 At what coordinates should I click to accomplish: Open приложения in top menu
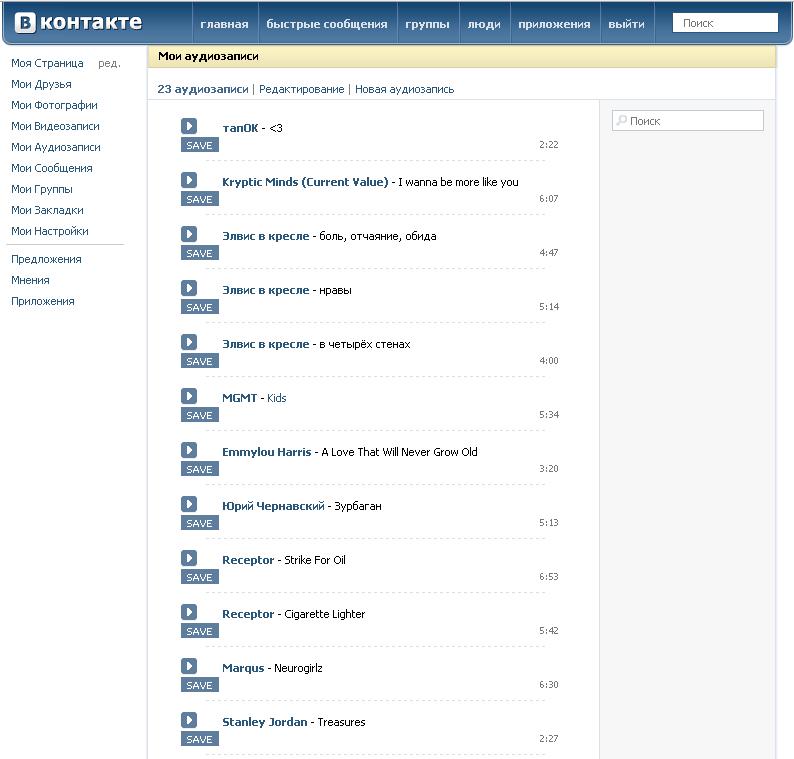click(x=554, y=24)
